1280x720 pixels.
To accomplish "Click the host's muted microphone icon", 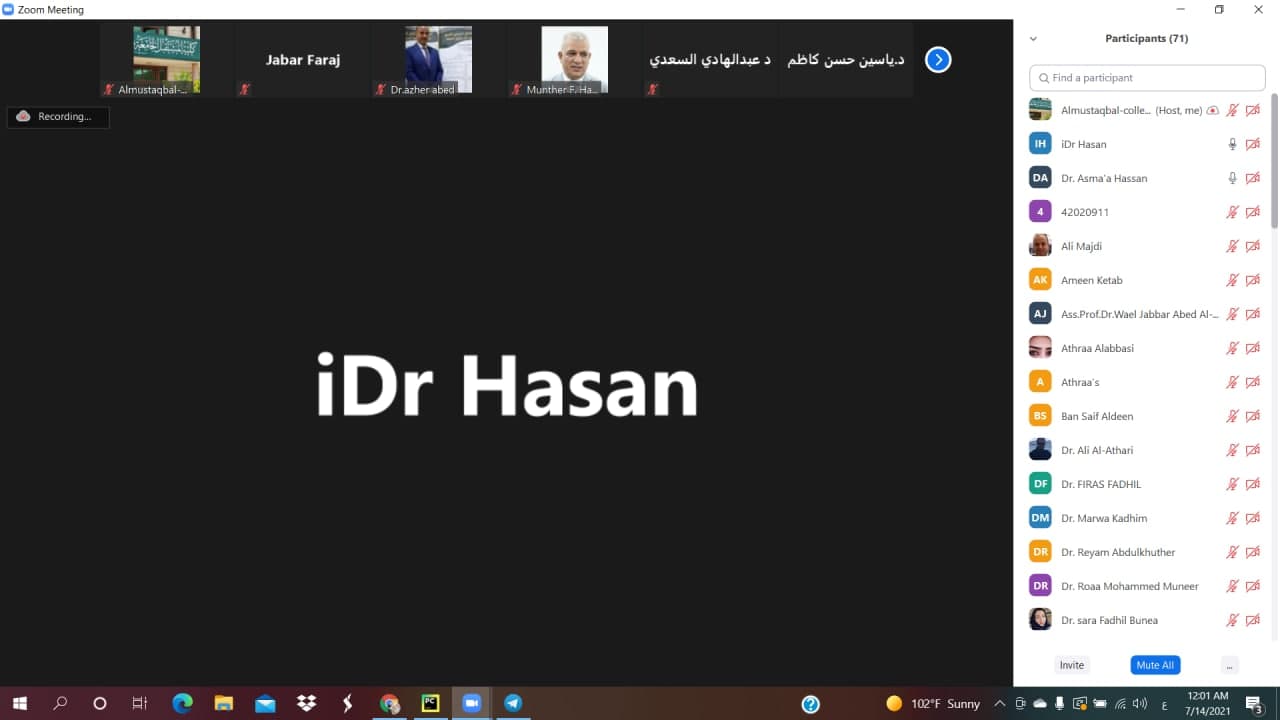I will pos(1233,110).
